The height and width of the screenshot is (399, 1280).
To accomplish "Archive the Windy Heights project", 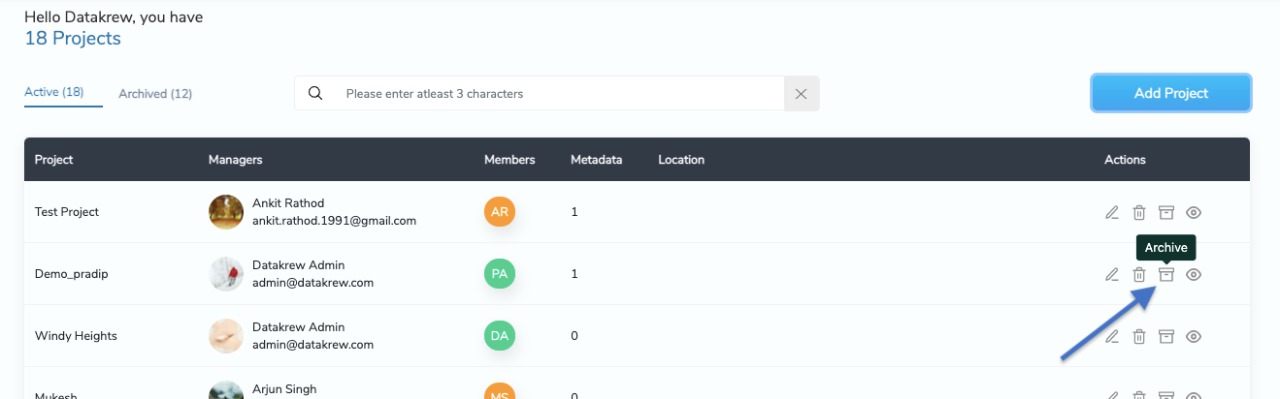I will coord(1166,336).
